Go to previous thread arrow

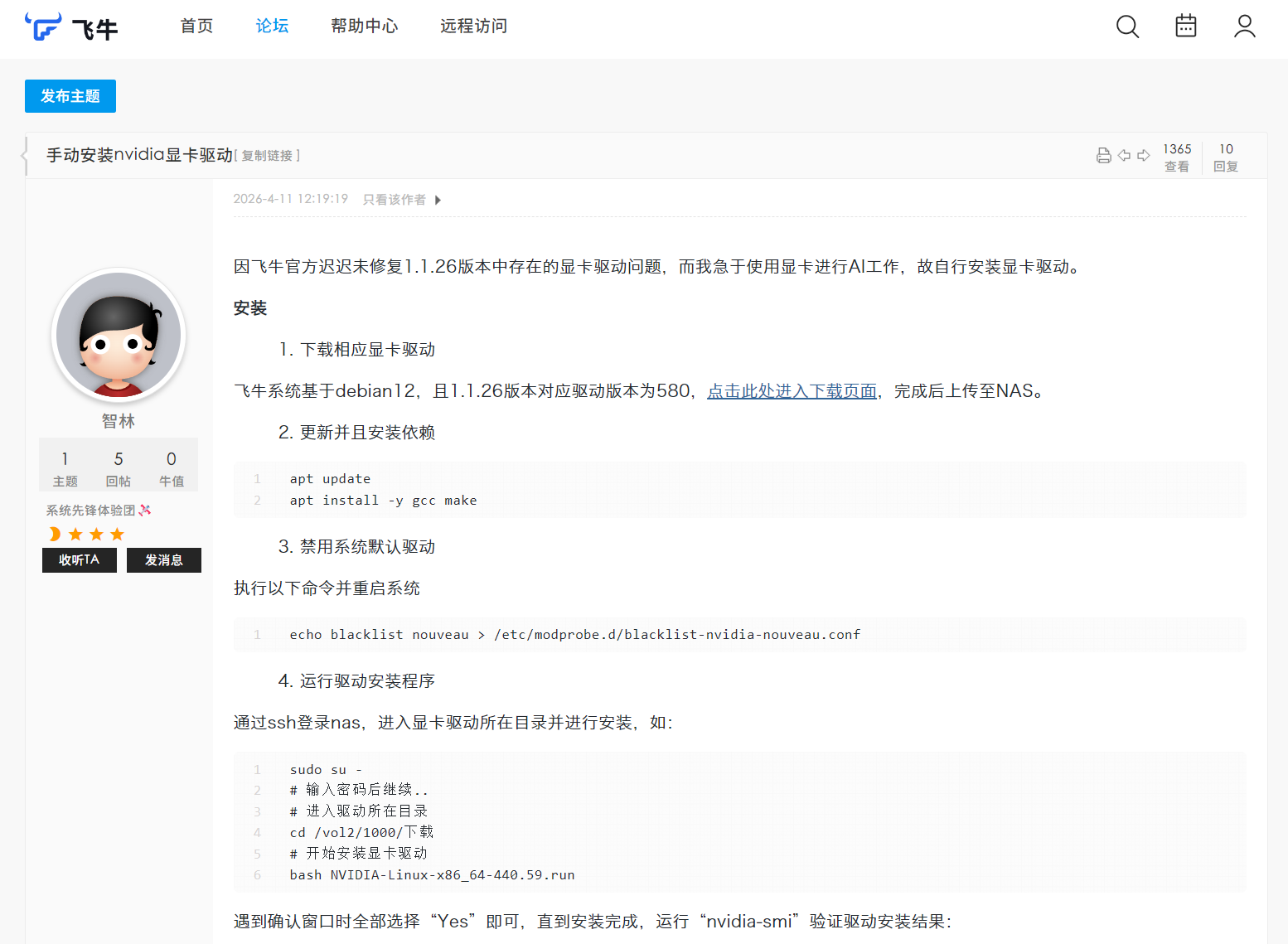1124,156
